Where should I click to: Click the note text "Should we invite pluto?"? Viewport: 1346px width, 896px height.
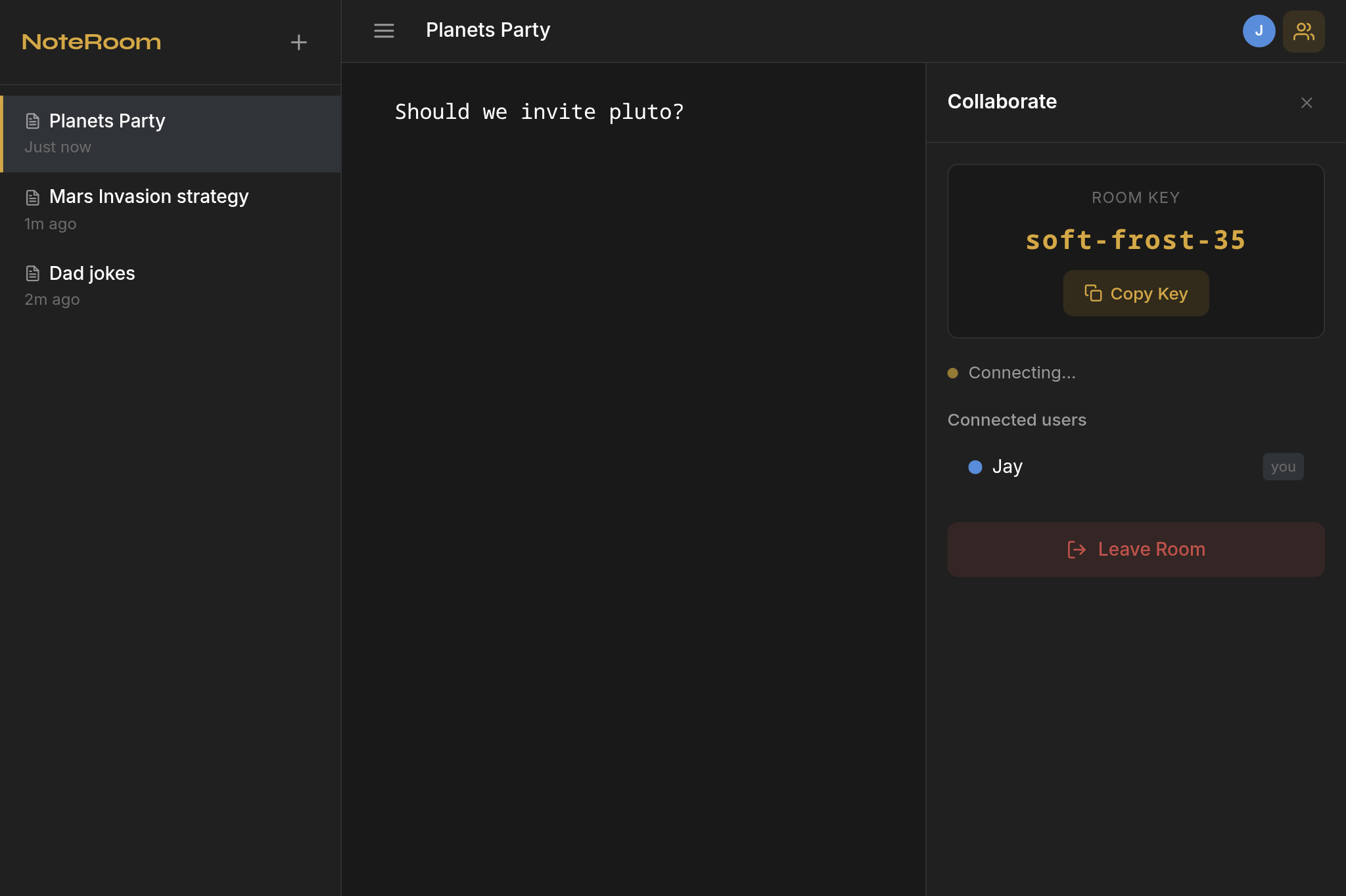pyautogui.click(x=539, y=112)
